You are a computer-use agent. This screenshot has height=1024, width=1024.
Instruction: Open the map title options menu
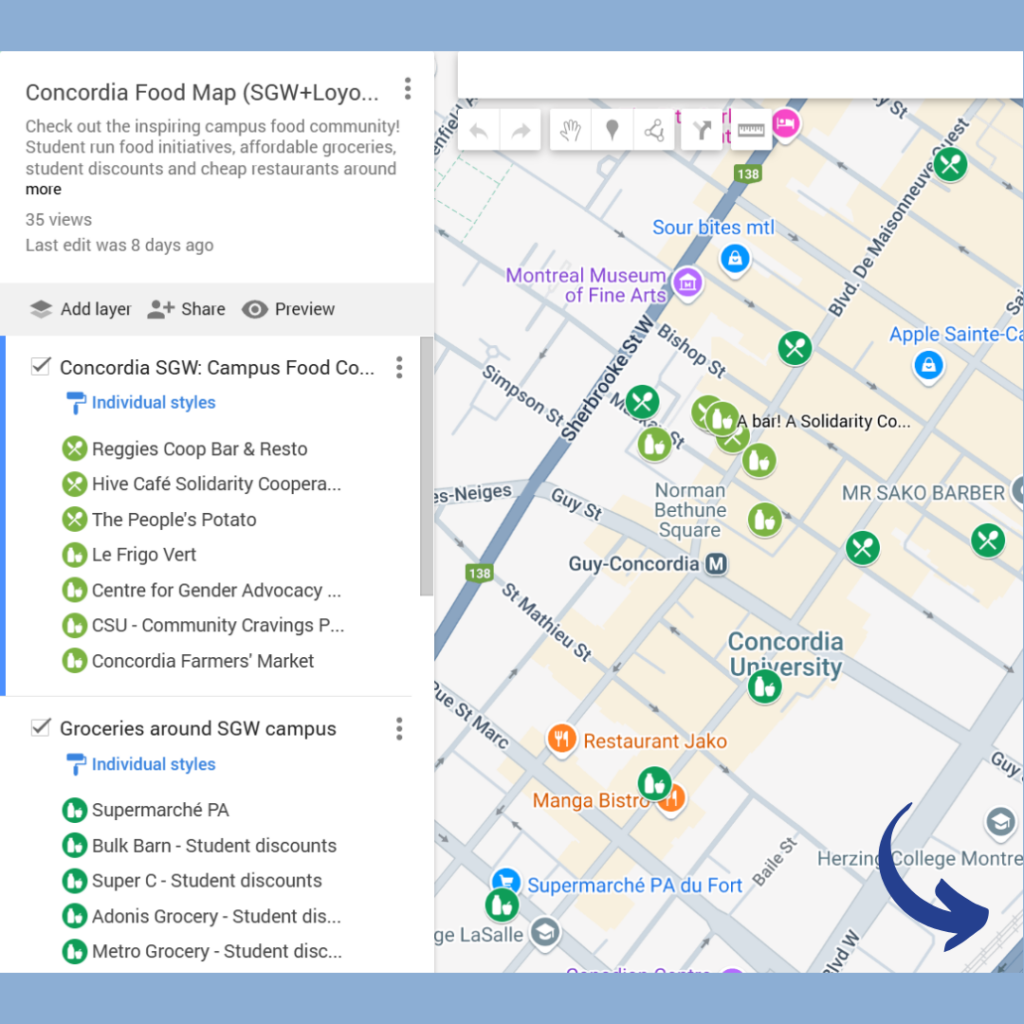click(x=408, y=89)
